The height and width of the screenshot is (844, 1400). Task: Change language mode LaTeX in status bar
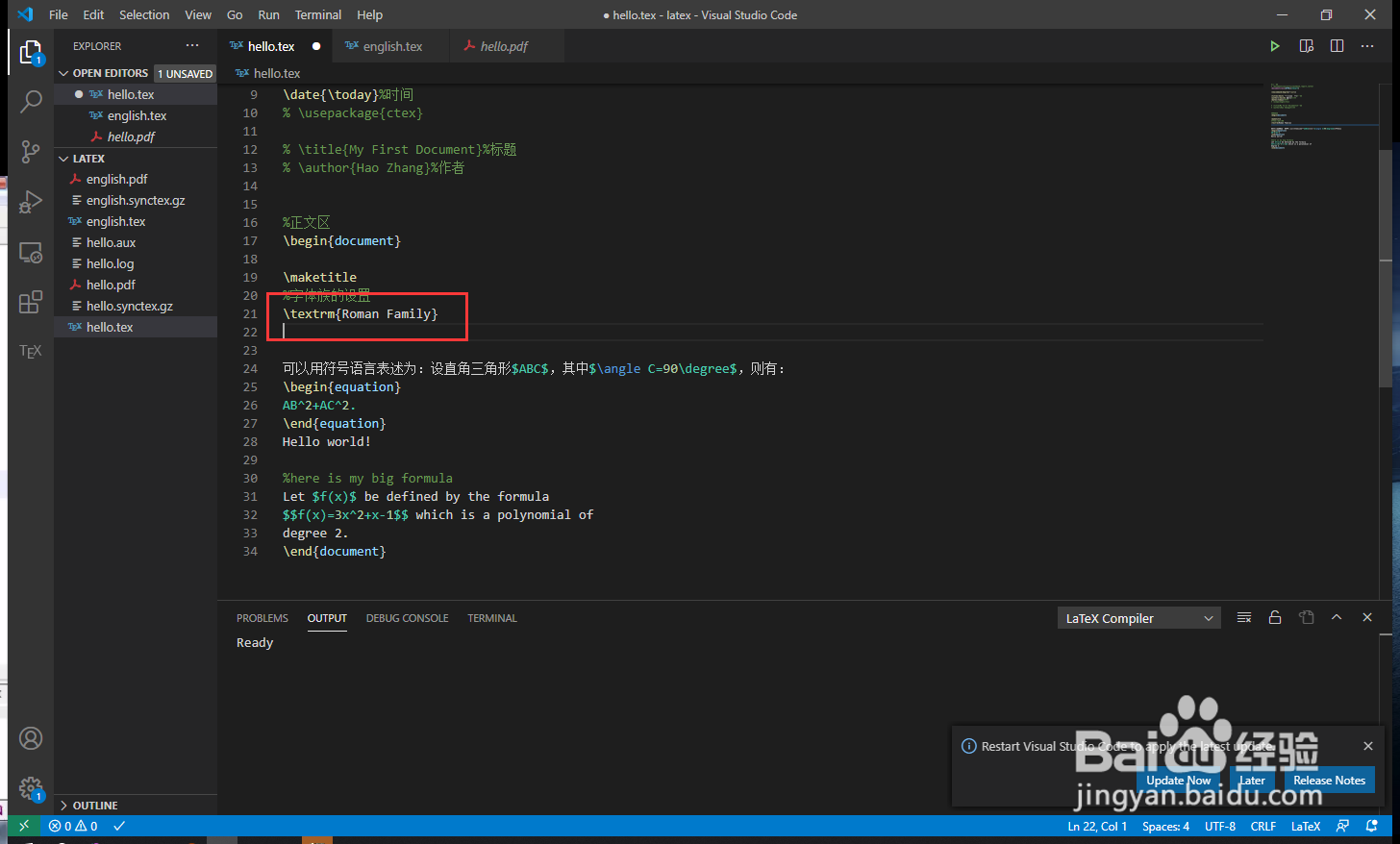click(1306, 826)
